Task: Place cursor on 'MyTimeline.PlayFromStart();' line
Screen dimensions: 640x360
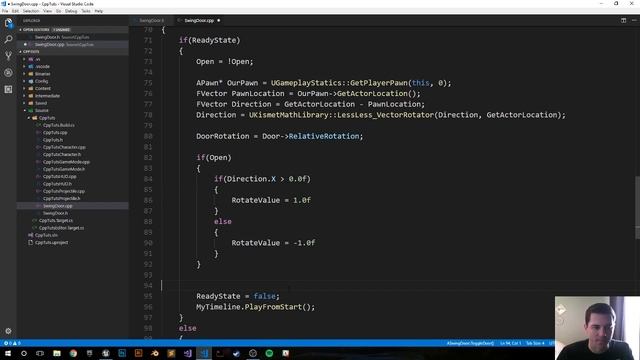Action: [256, 307]
